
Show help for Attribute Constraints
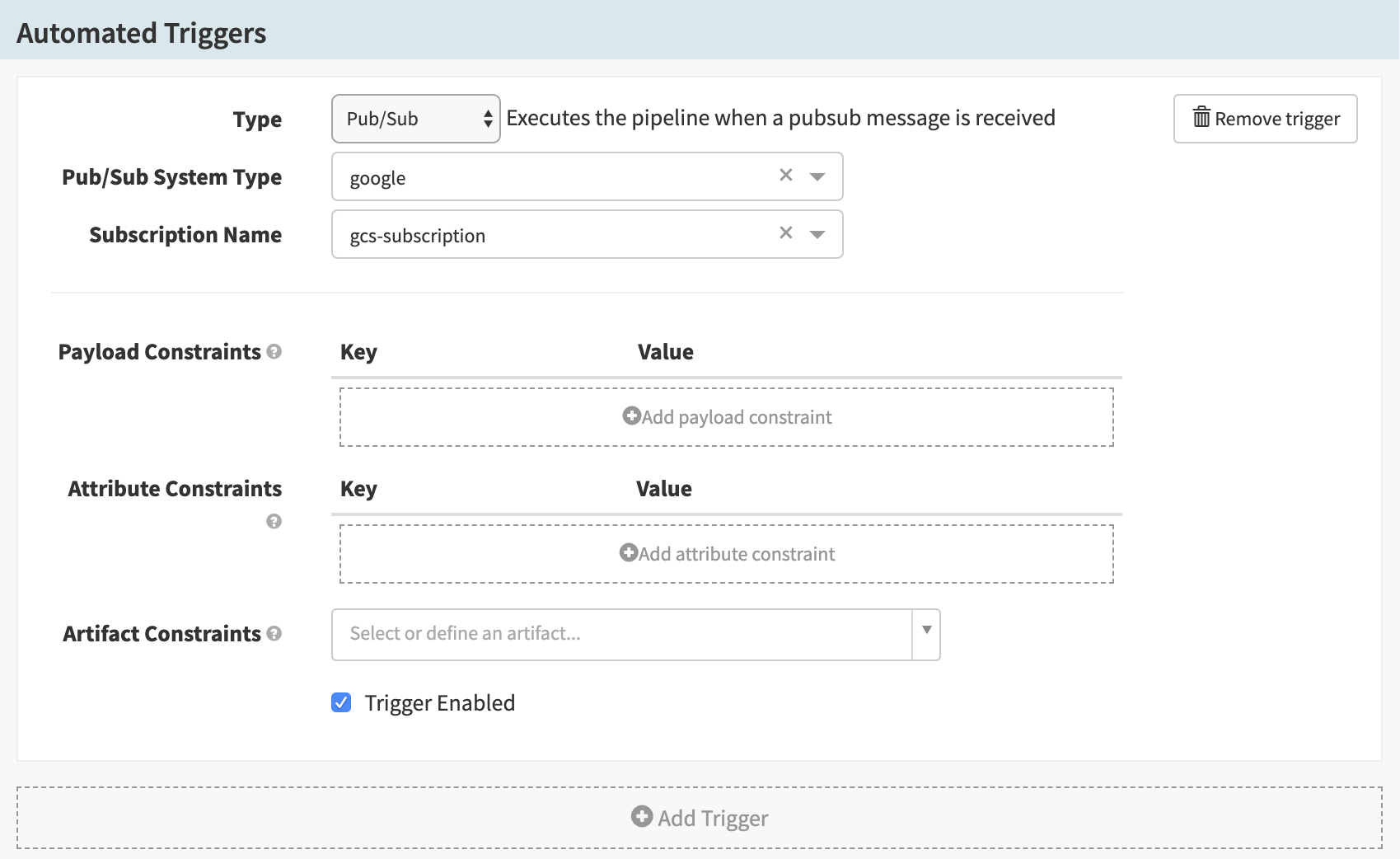tap(274, 521)
